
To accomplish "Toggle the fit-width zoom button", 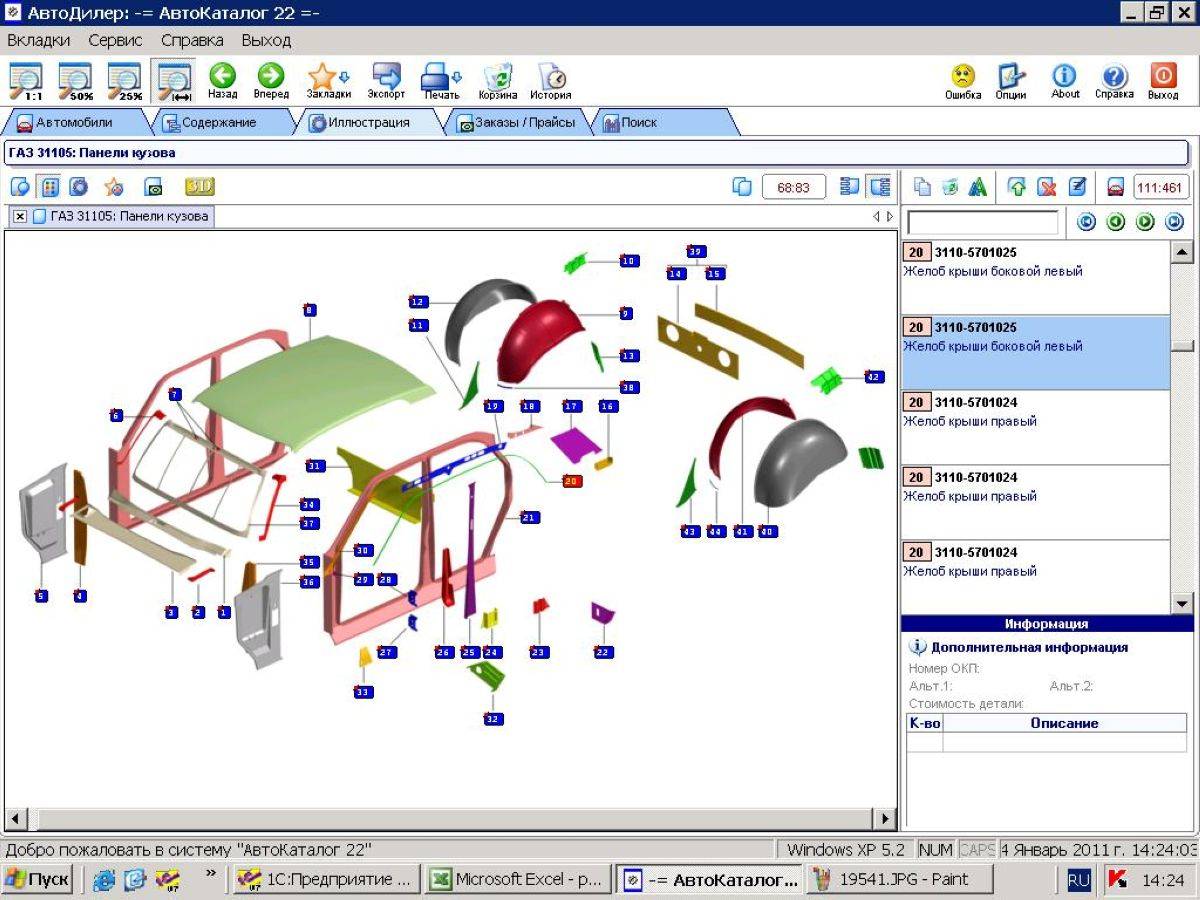I will (x=174, y=81).
